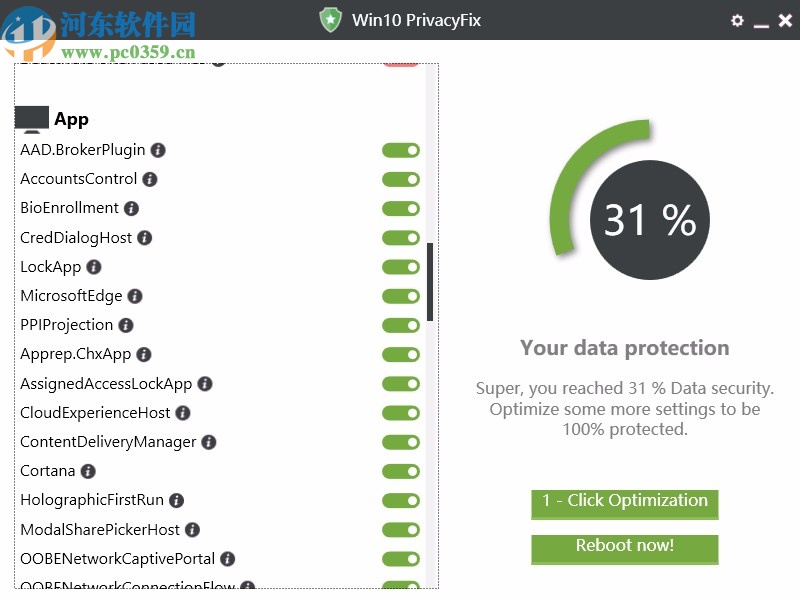Viewport: 800px width, 600px height.
Task: Disable the Cortana toggle
Action: (x=401, y=471)
